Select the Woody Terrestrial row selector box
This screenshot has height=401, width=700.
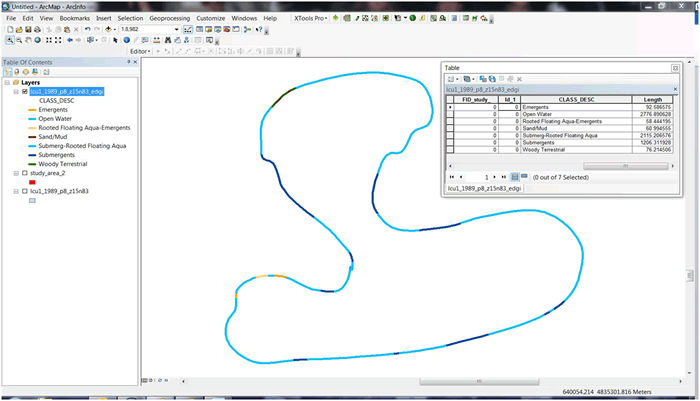tap(450, 150)
